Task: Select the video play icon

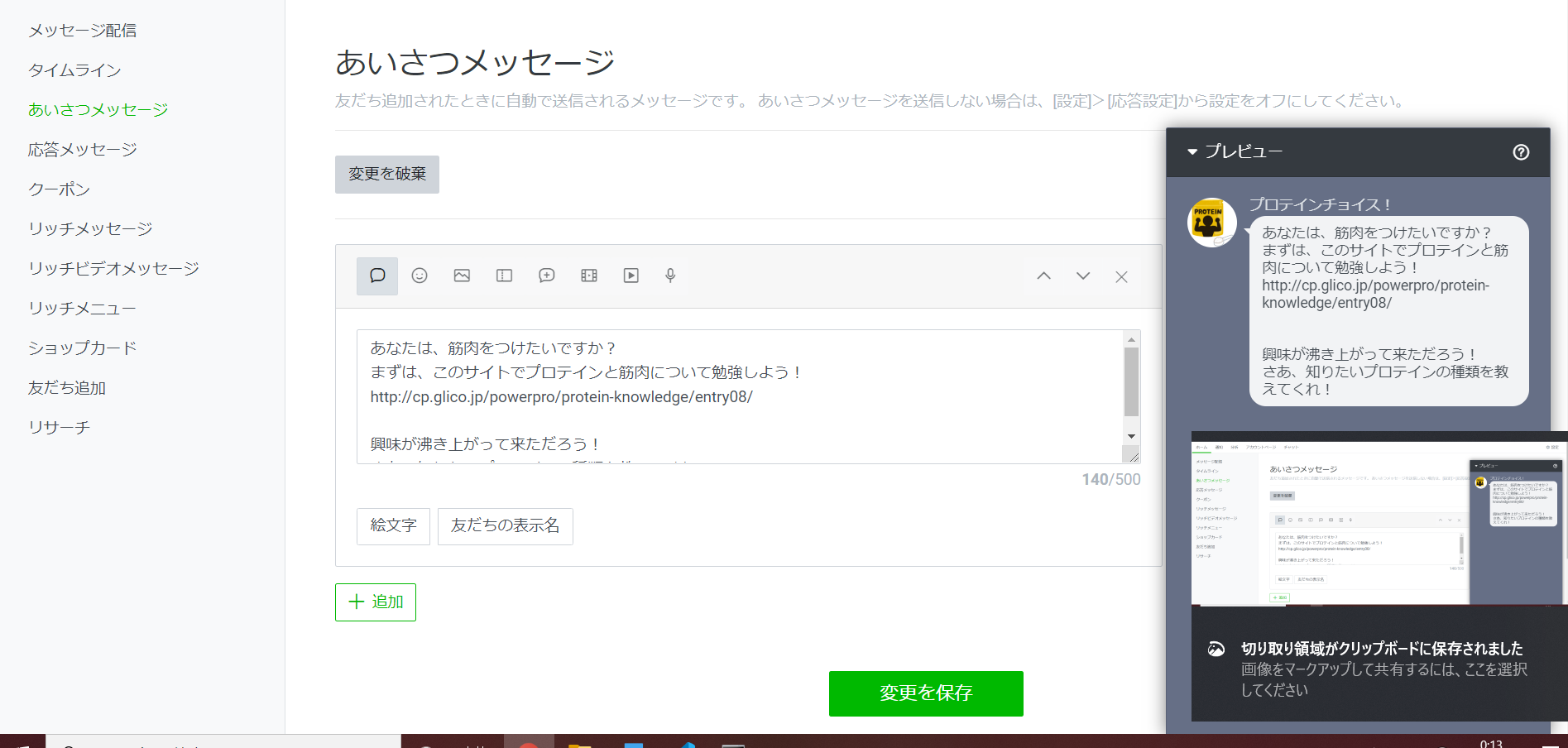Action: (x=631, y=276)
